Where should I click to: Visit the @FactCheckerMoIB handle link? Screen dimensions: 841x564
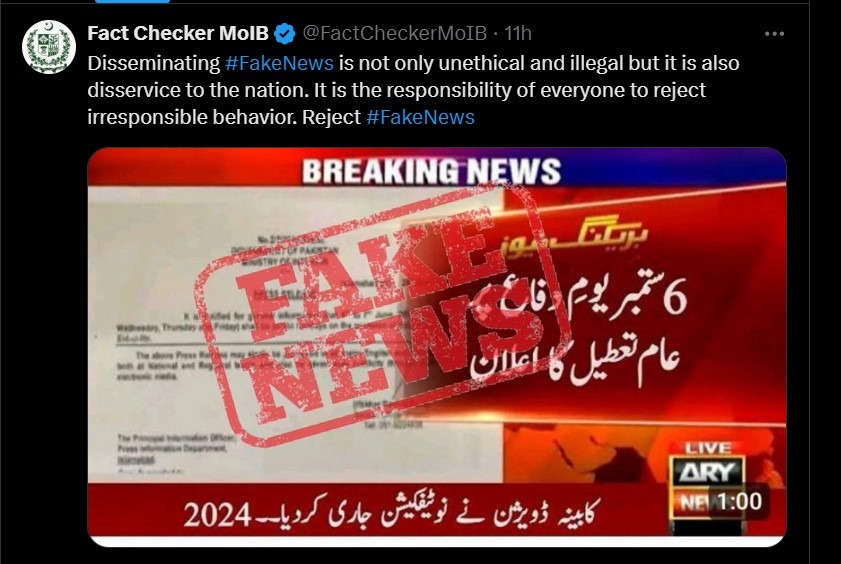click(394, 33)
